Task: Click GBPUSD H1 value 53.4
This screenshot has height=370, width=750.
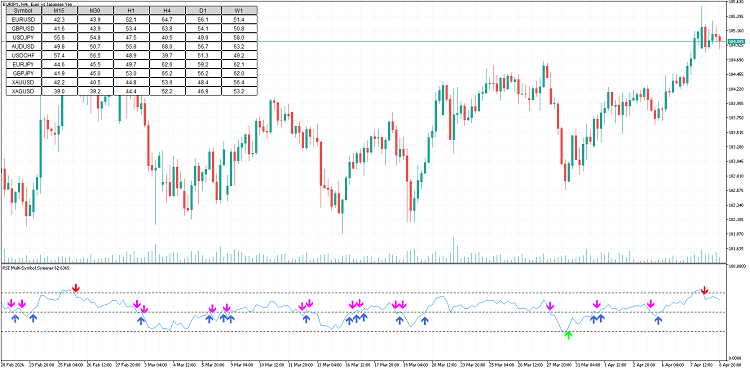Action: click(x=132, y=28)
